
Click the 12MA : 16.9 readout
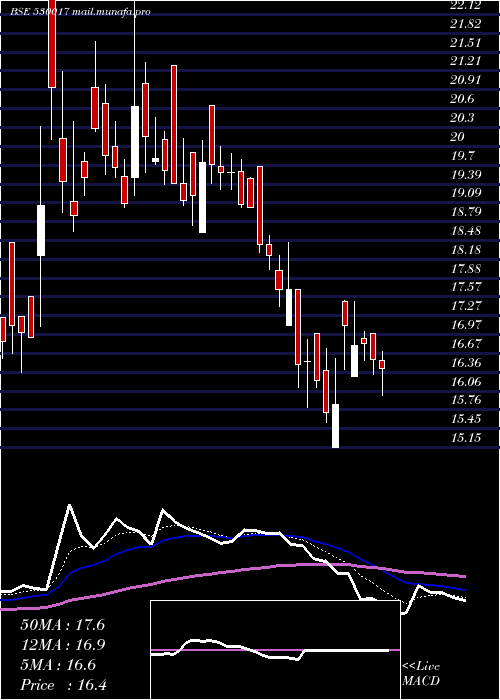pos(62,645)
